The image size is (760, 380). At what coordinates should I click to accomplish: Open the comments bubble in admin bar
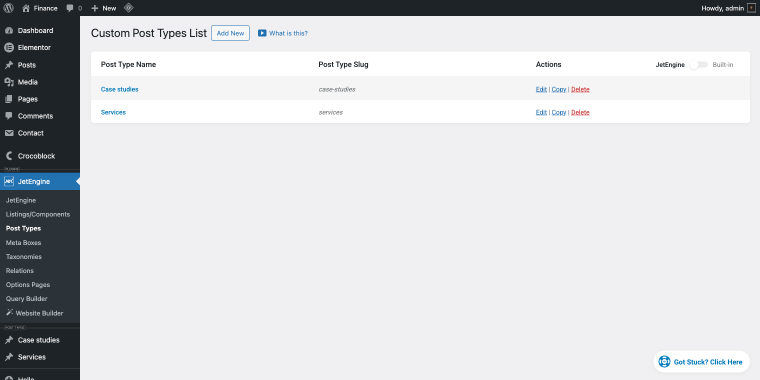[x=70, y=8]
